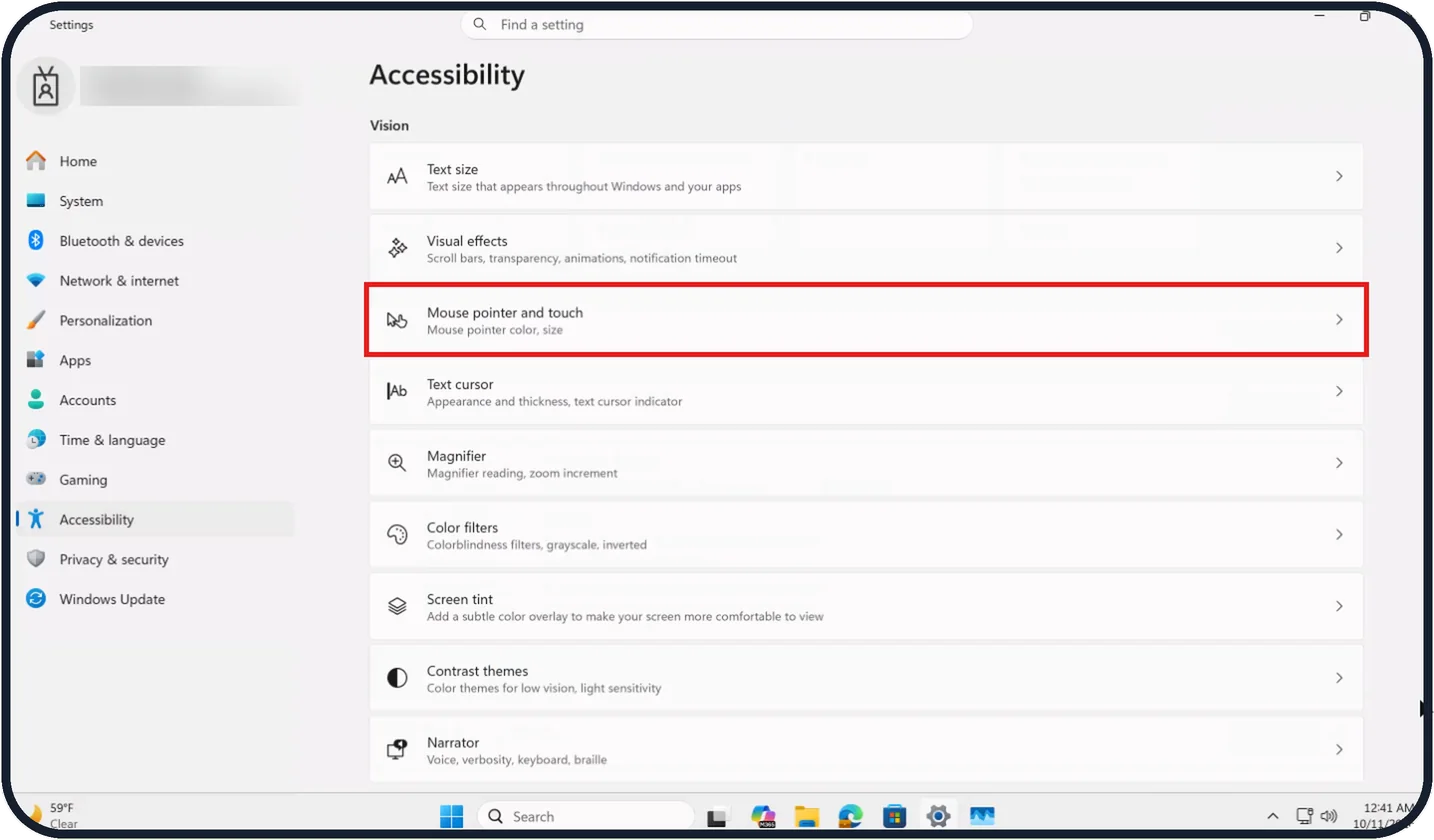Show hidden system tray icons
Screen dimensions: 1434x840
[1272, 816]
